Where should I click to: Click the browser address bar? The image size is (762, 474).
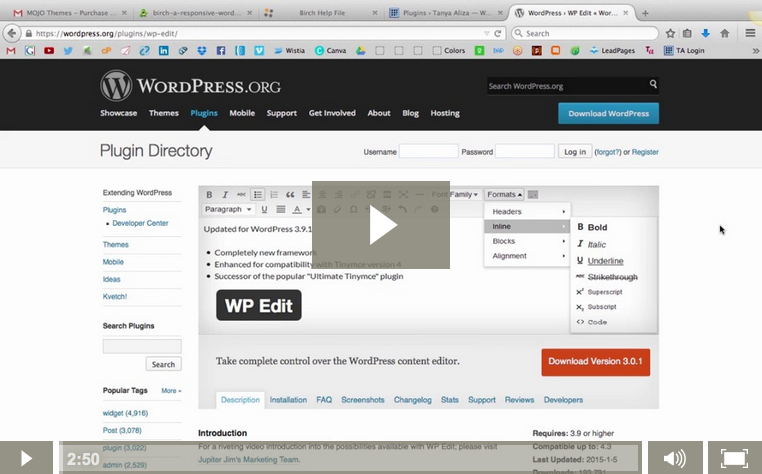coord(256,34)
